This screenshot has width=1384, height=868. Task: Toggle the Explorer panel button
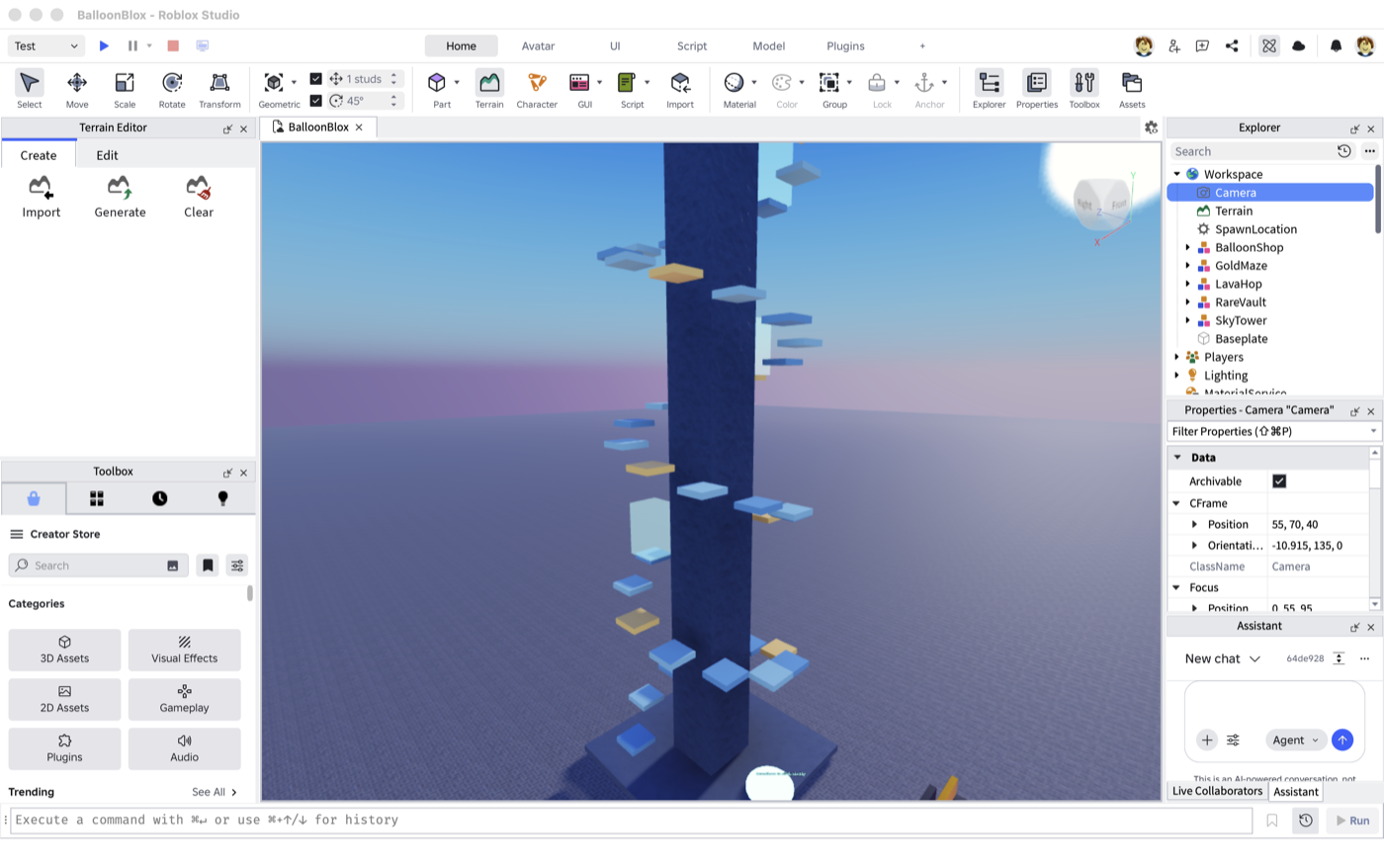click(989, 89)
